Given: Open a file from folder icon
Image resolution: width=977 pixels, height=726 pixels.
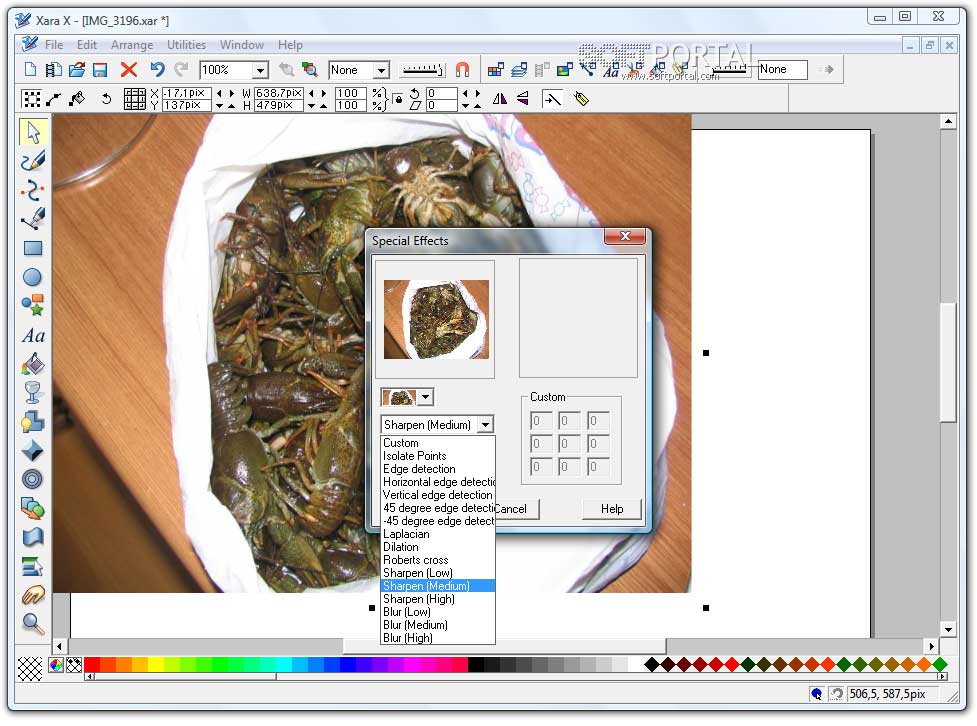Looking at the screenshot, I should tap(77, 69).
